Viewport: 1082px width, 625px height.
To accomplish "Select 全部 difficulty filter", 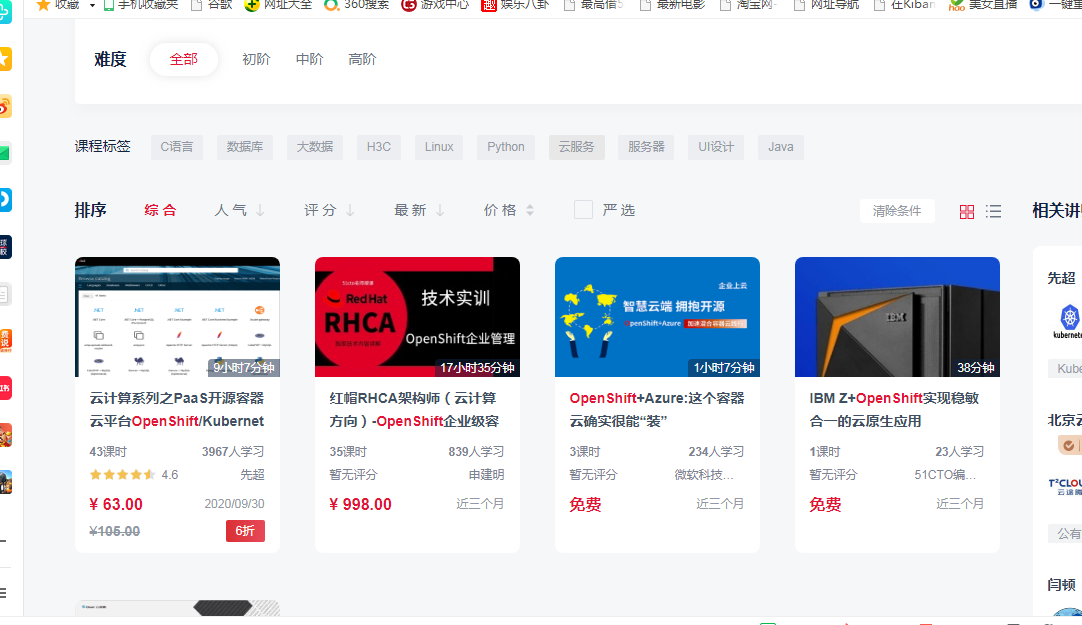I will pyautogui.click(x=184, y=59).
